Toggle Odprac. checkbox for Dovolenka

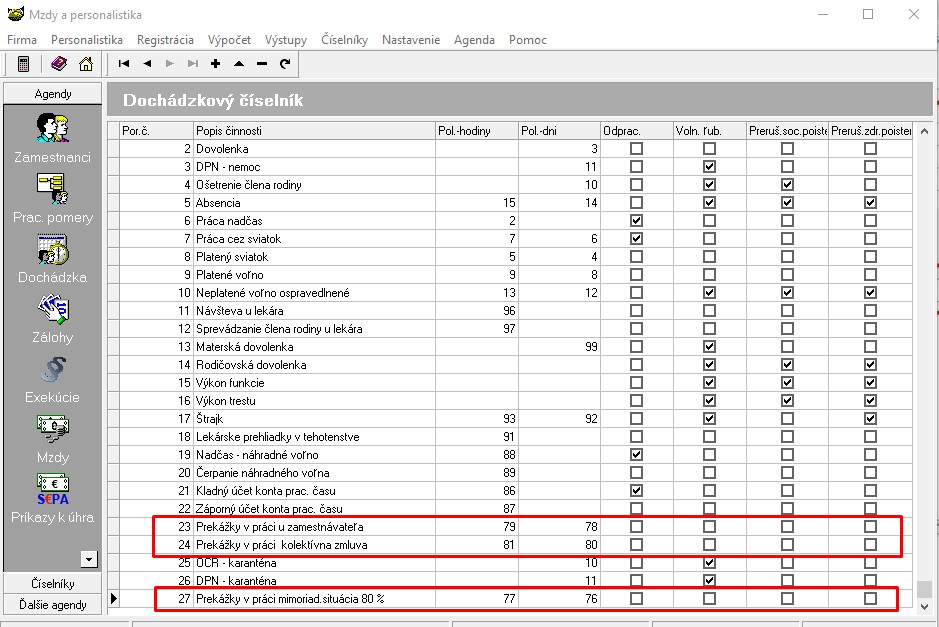[x=637, y=149]
